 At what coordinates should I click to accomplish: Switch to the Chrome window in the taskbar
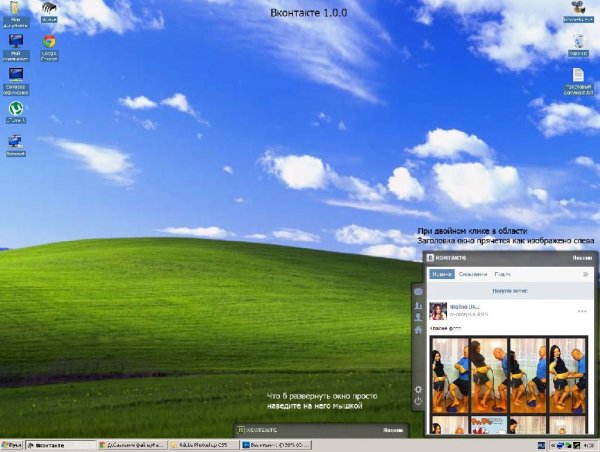(x=132, y=445)
